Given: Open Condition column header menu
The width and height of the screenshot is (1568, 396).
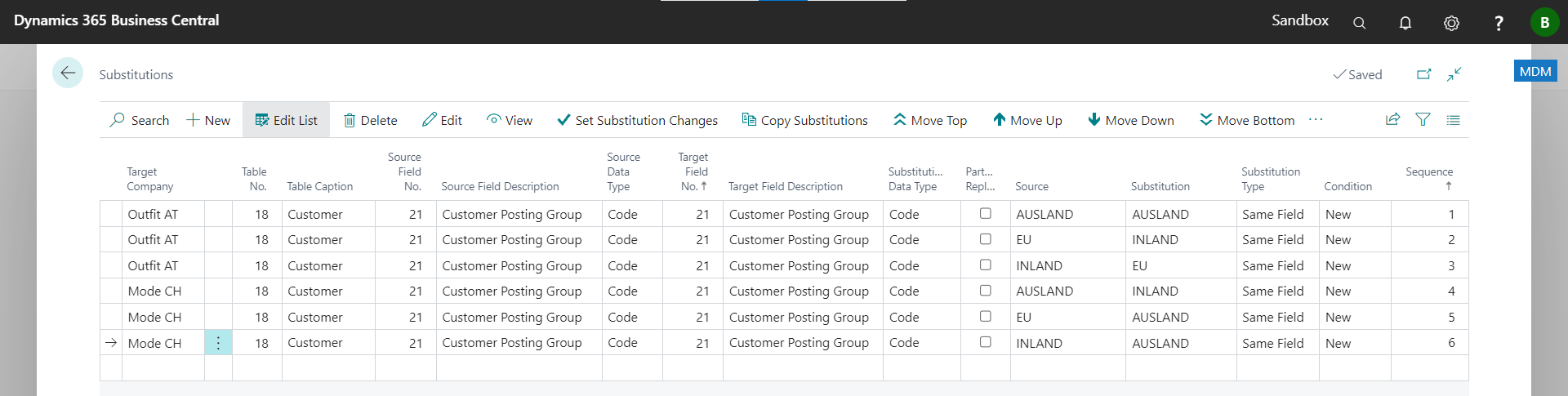Looking at the screenshot, I should [x=1347, y=186].
